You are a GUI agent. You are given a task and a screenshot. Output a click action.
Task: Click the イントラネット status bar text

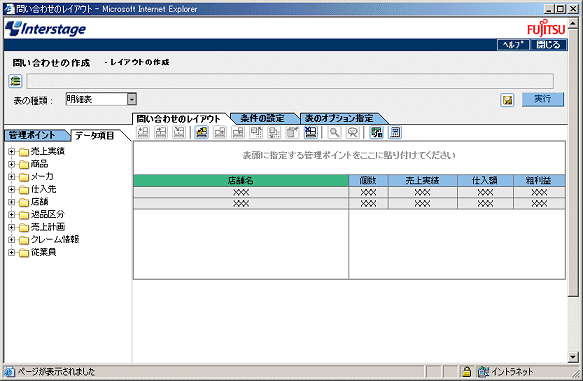tap(512, 371)
